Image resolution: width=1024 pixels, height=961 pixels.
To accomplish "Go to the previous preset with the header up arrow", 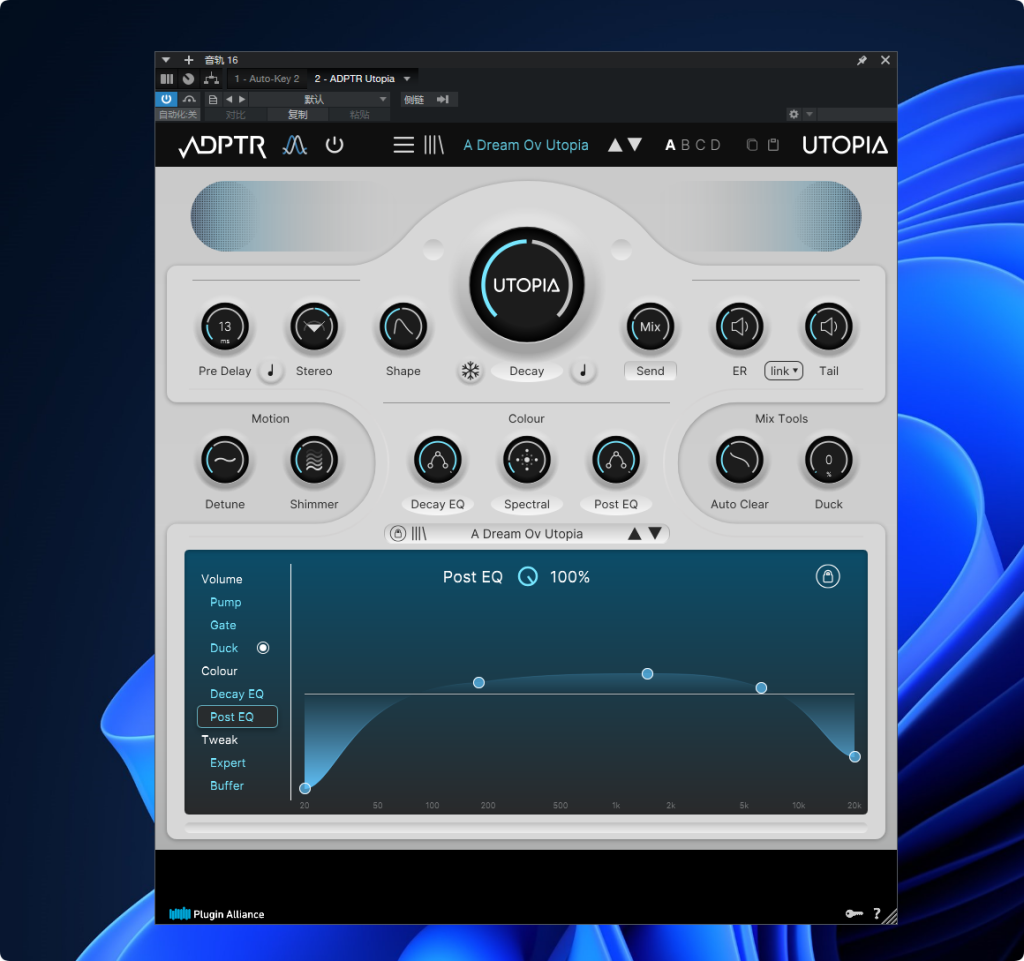I will 615,144.
